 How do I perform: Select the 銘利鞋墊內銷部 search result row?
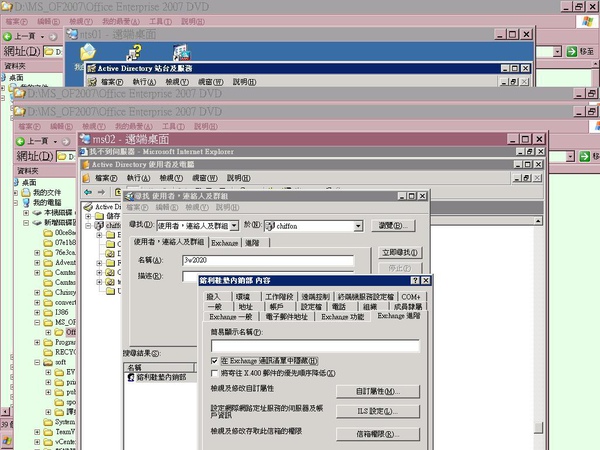click(x=161, y=377)
